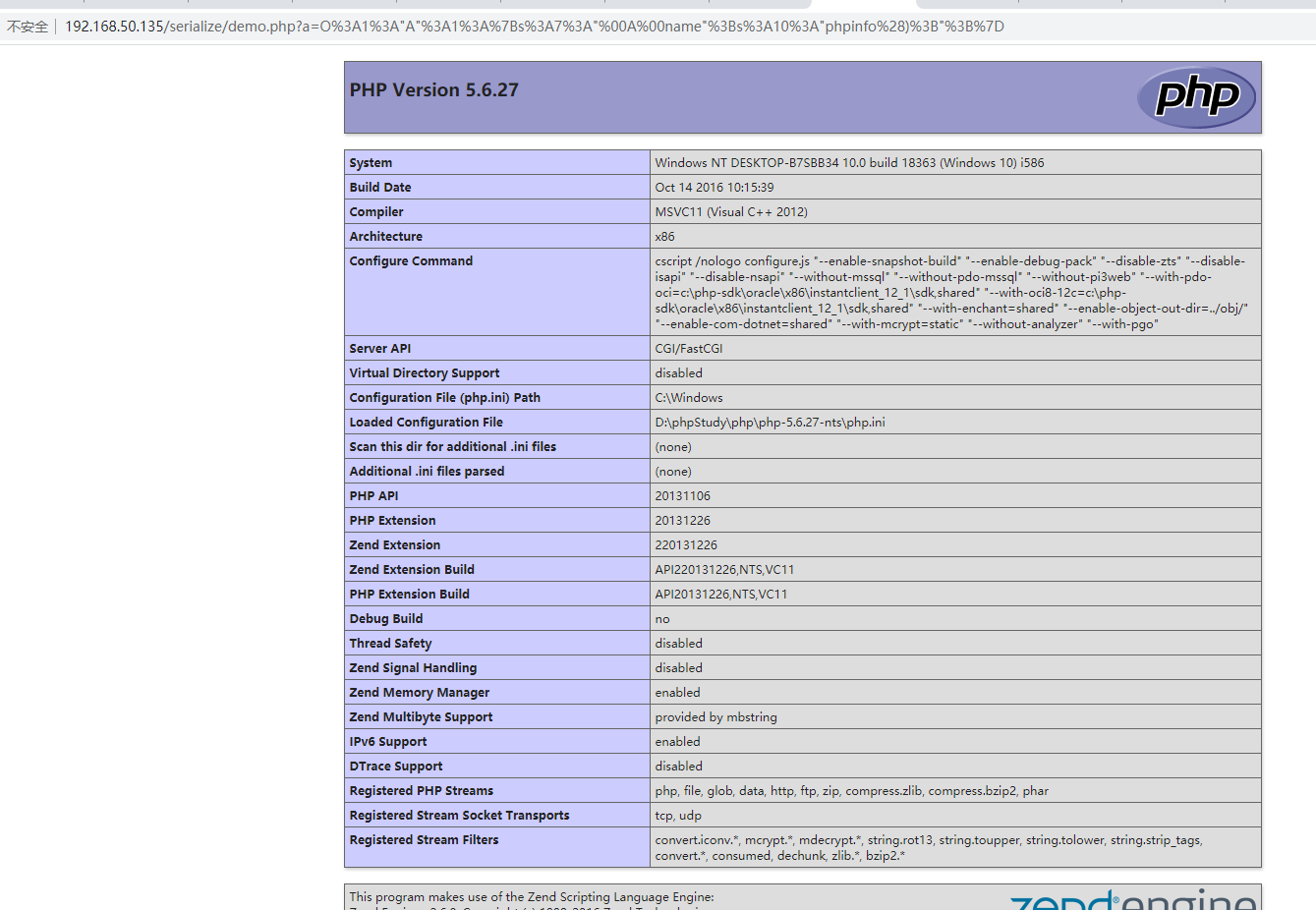Click the 20131106 value
The image size is (1316, 910).
point(683,496)
